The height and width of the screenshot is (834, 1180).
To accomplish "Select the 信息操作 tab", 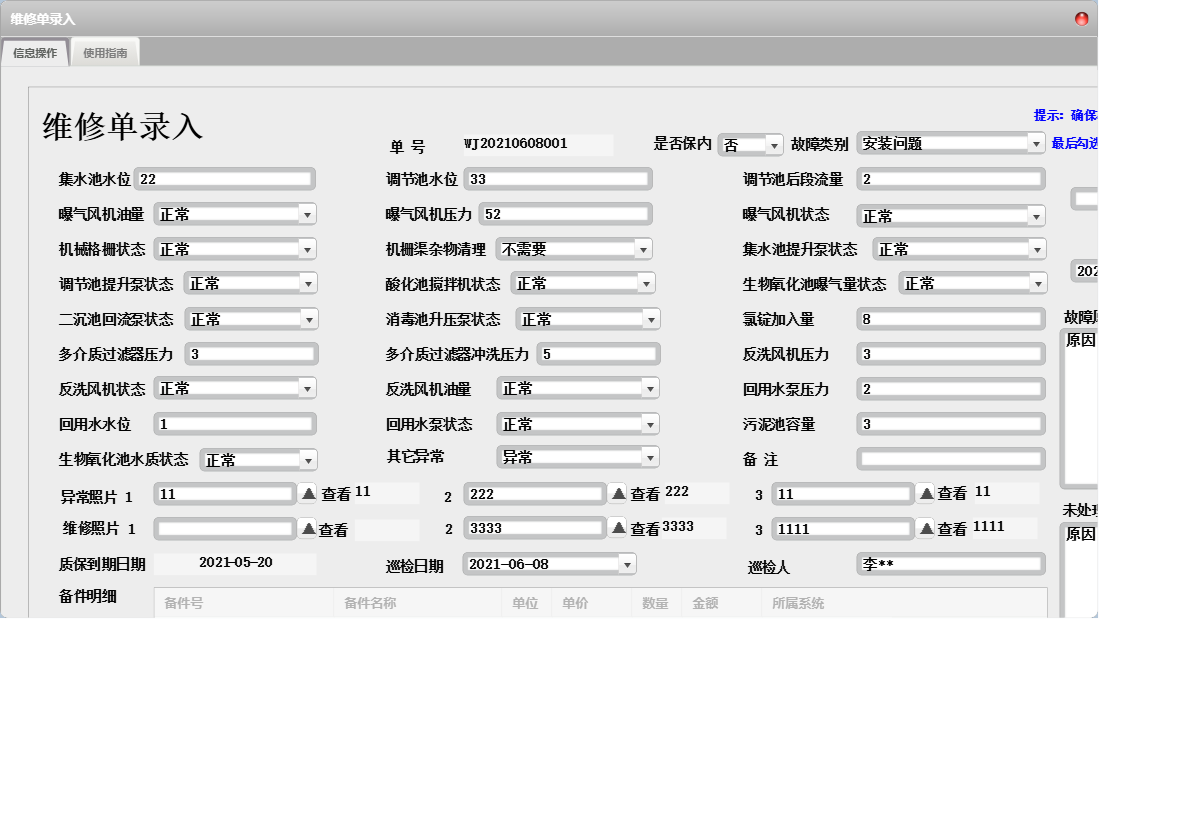I will (x=35, y=53).
